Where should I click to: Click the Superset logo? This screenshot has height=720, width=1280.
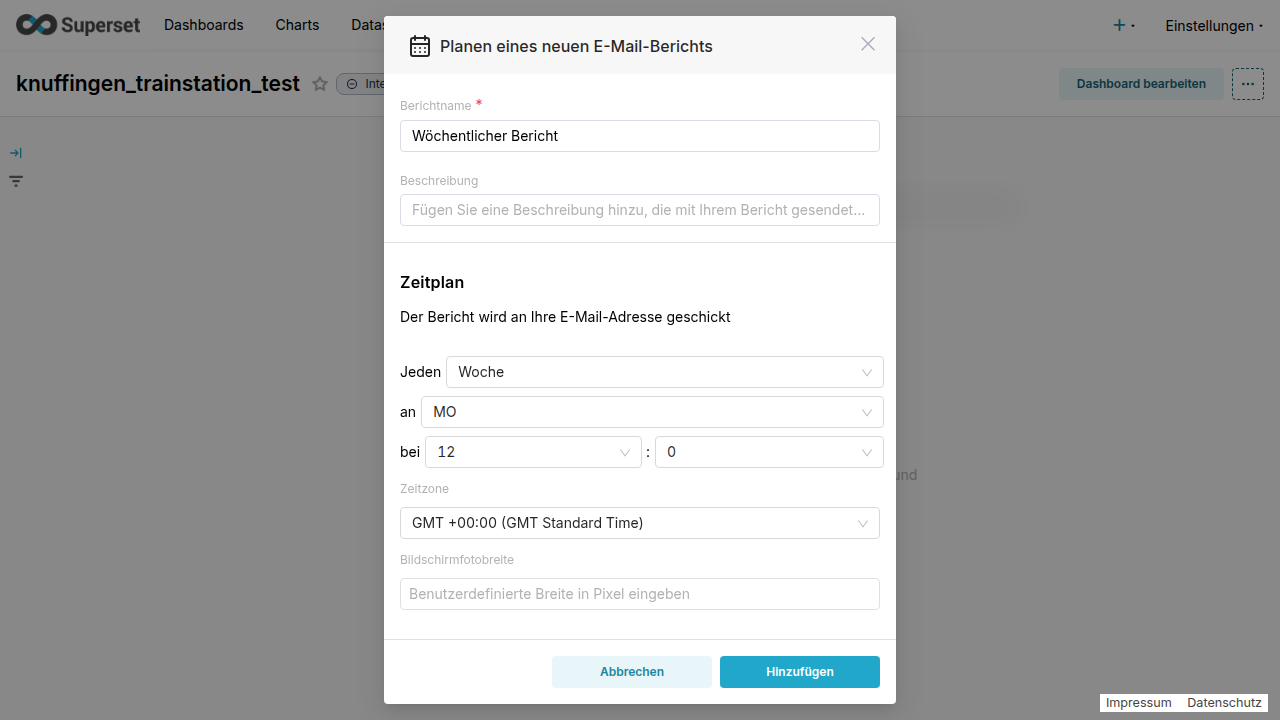(x=78, y=25)
